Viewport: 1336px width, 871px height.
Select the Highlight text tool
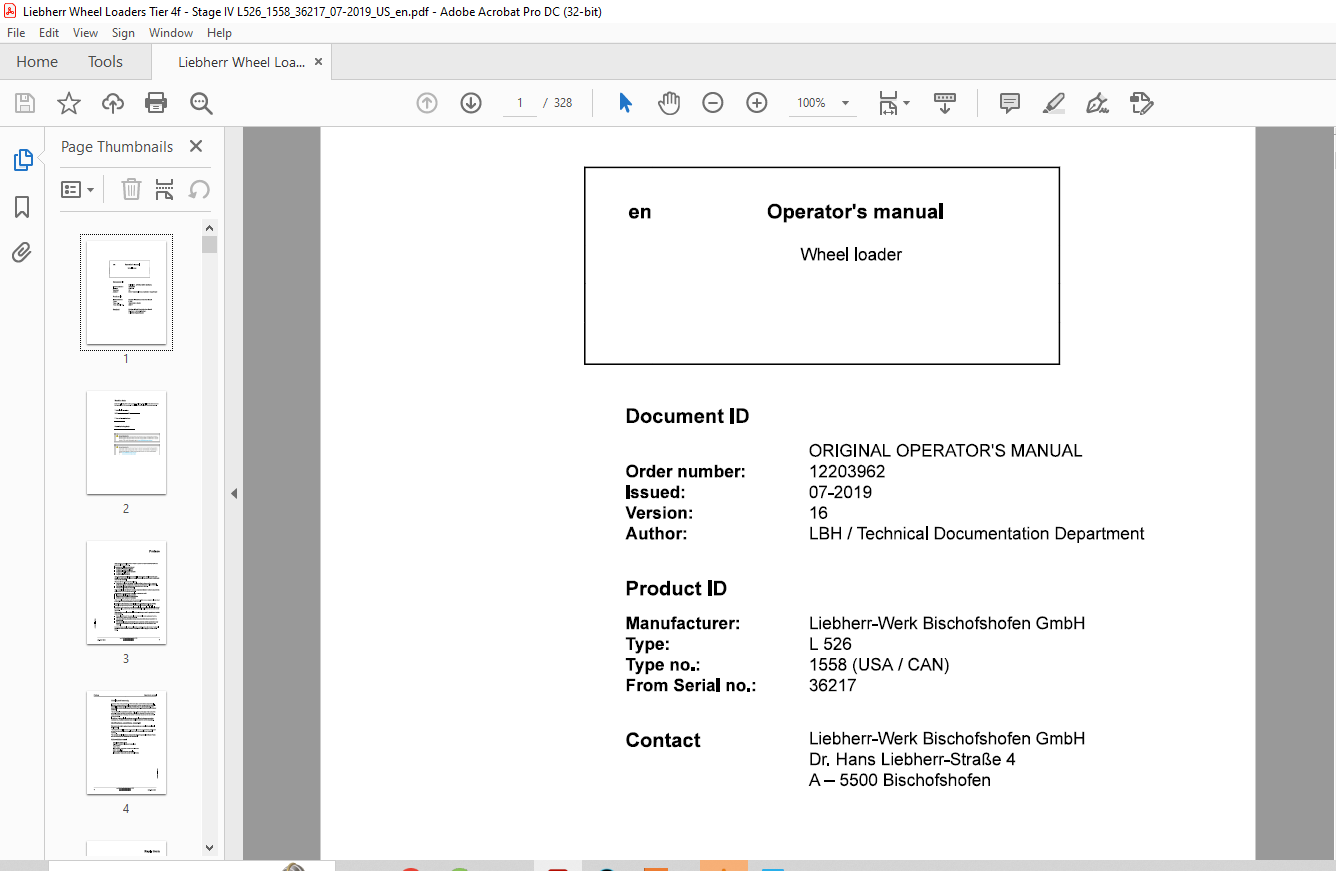1053,103
